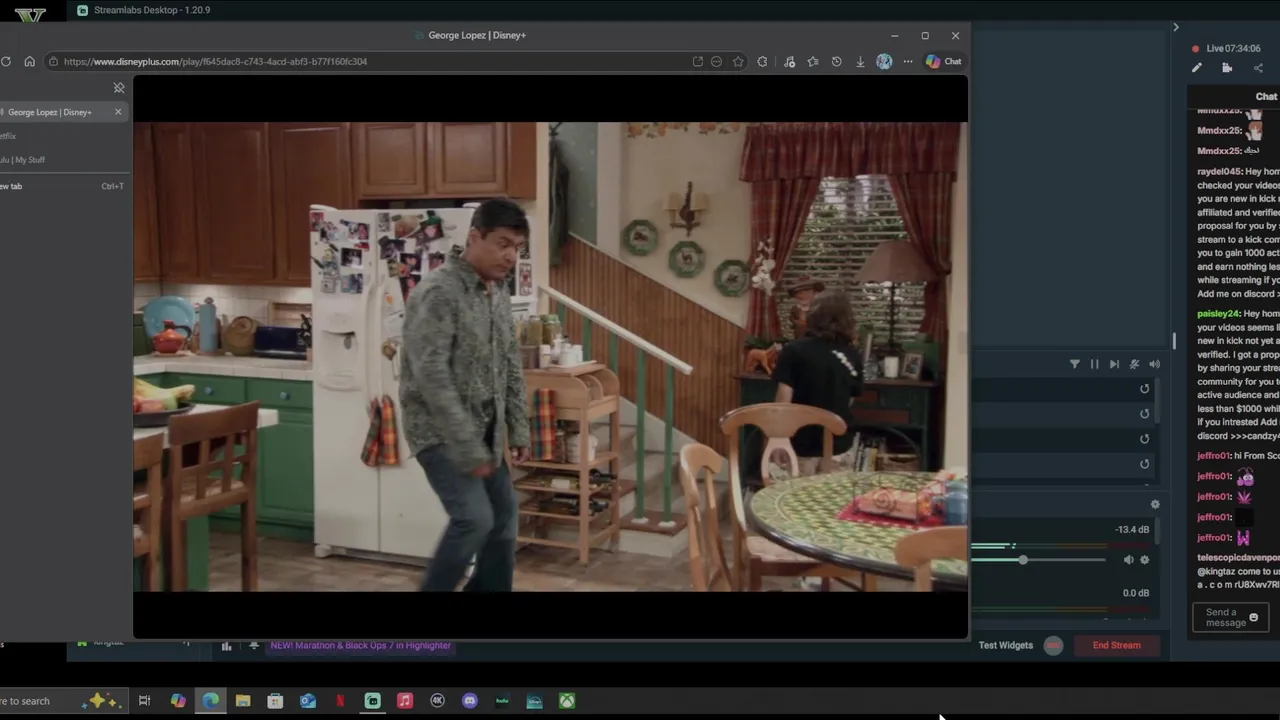
Task: Click the raydel045 username in chat
Action: pyautogui.click(x=1219, y=172)
